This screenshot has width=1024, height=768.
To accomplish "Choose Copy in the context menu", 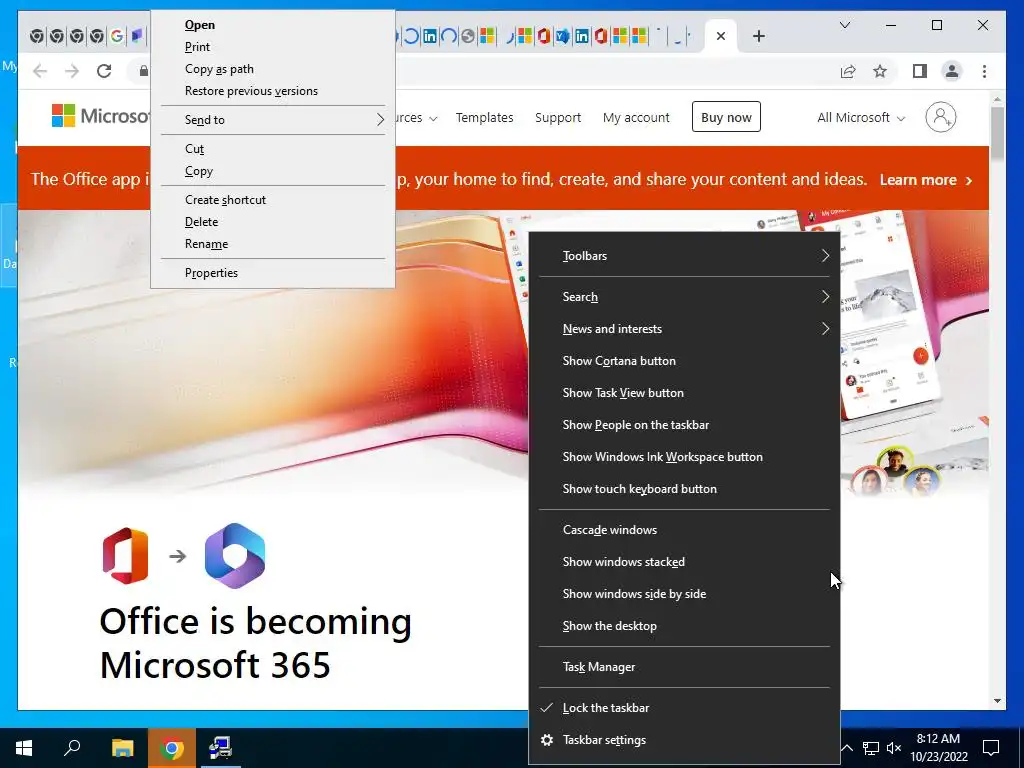I will (272, 171).
